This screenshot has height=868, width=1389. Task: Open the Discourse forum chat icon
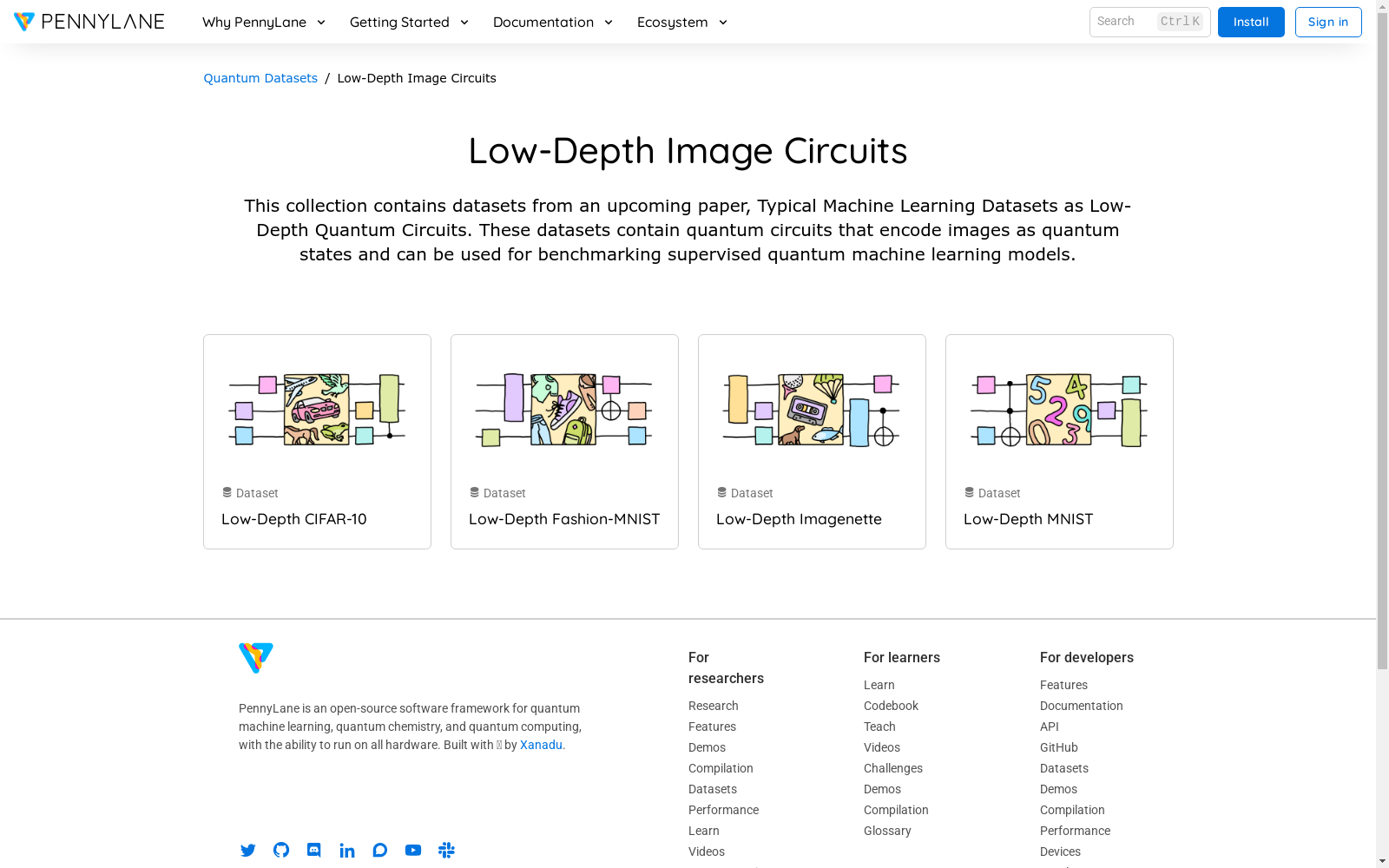pos(380,851)
